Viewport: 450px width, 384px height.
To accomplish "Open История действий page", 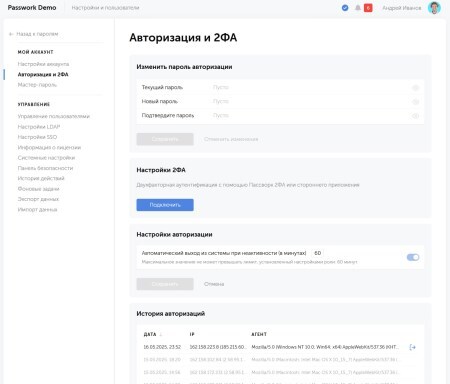I will pyautogui.click(x=41, y=178).
